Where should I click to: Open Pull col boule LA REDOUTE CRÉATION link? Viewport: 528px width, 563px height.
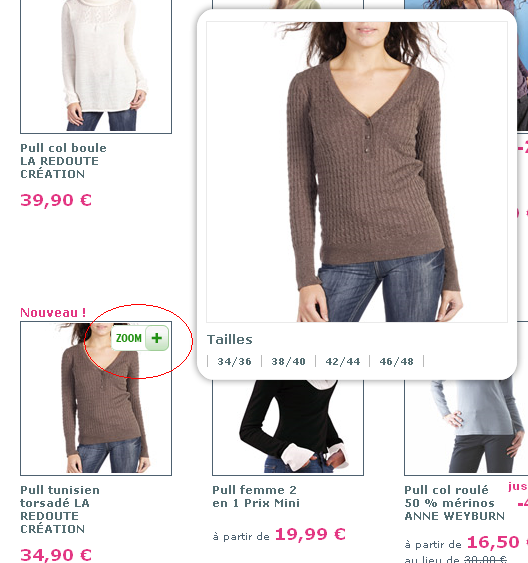[63, 161]
